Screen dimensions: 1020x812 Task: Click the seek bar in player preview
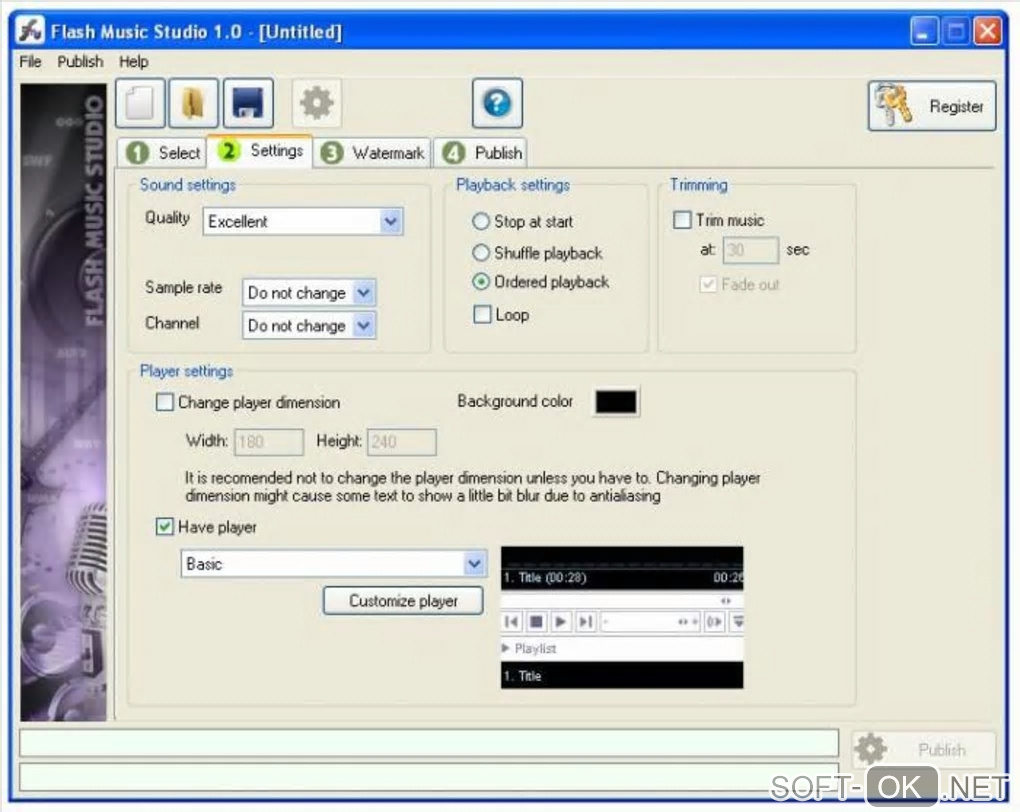621,601
